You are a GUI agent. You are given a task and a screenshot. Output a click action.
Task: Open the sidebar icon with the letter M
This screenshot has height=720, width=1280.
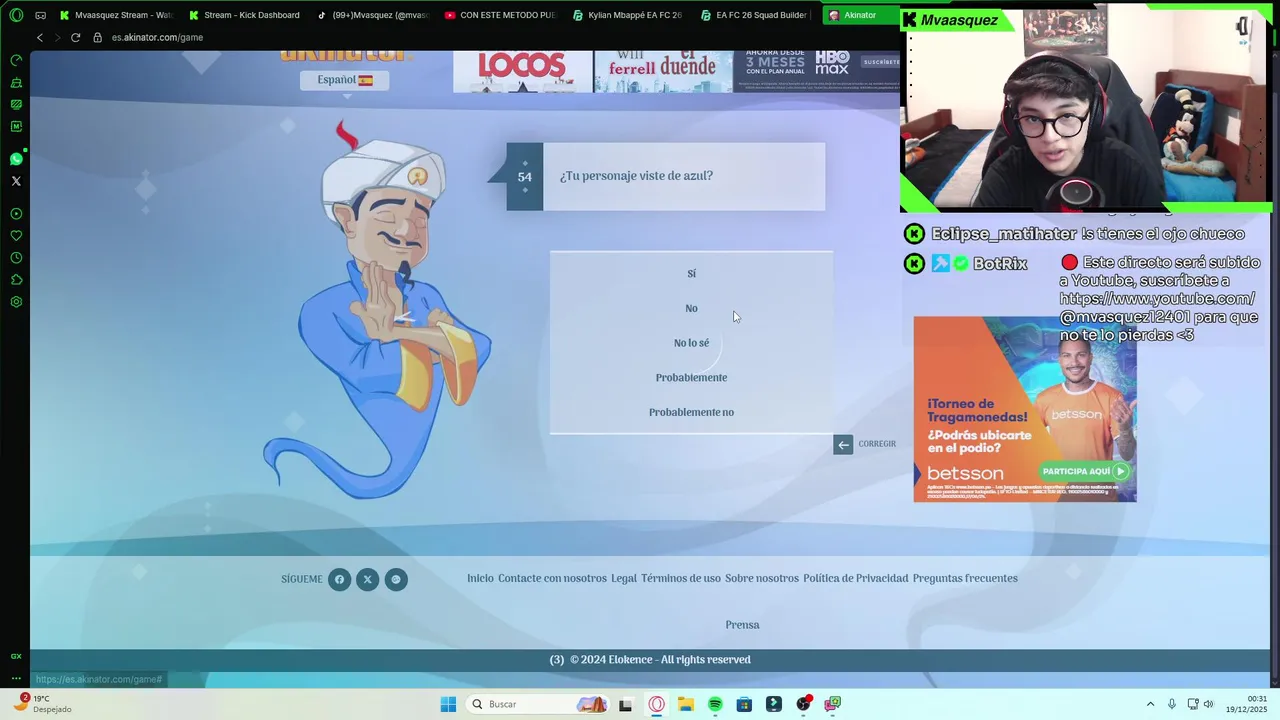(x=16, y=126)
